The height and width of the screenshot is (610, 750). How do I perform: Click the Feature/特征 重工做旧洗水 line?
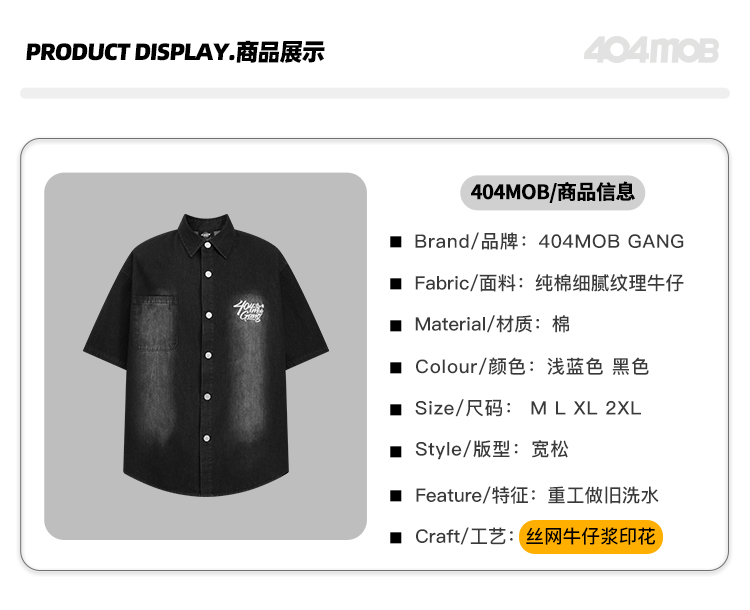tap(537, 495)
